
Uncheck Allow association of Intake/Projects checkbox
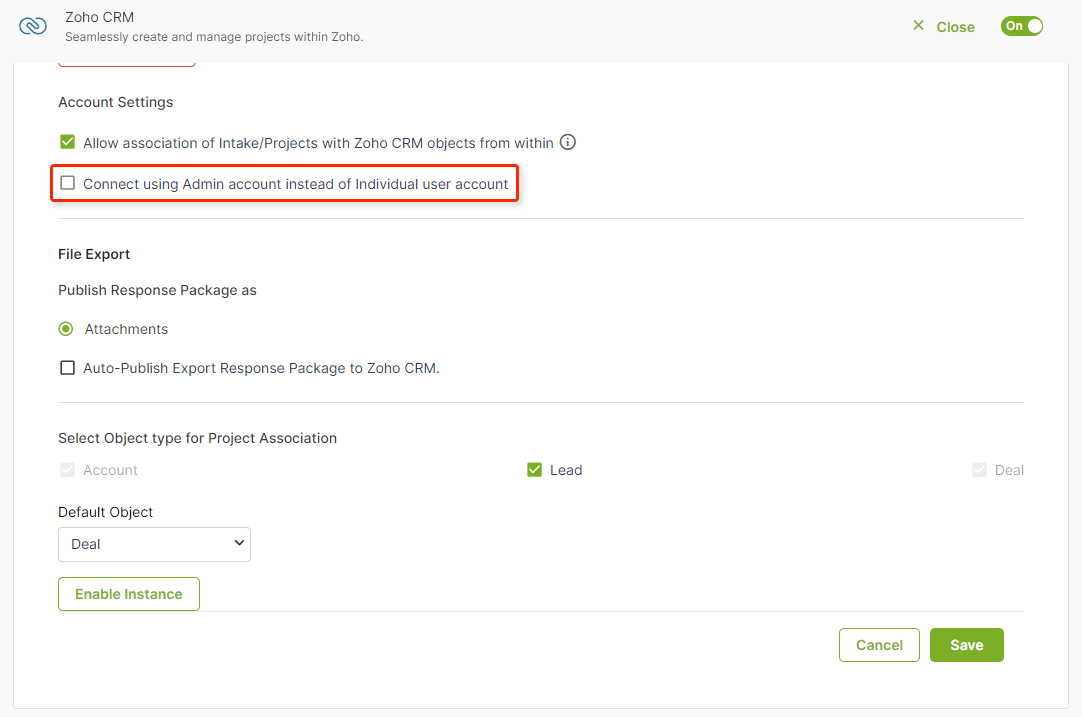[68, 142]
